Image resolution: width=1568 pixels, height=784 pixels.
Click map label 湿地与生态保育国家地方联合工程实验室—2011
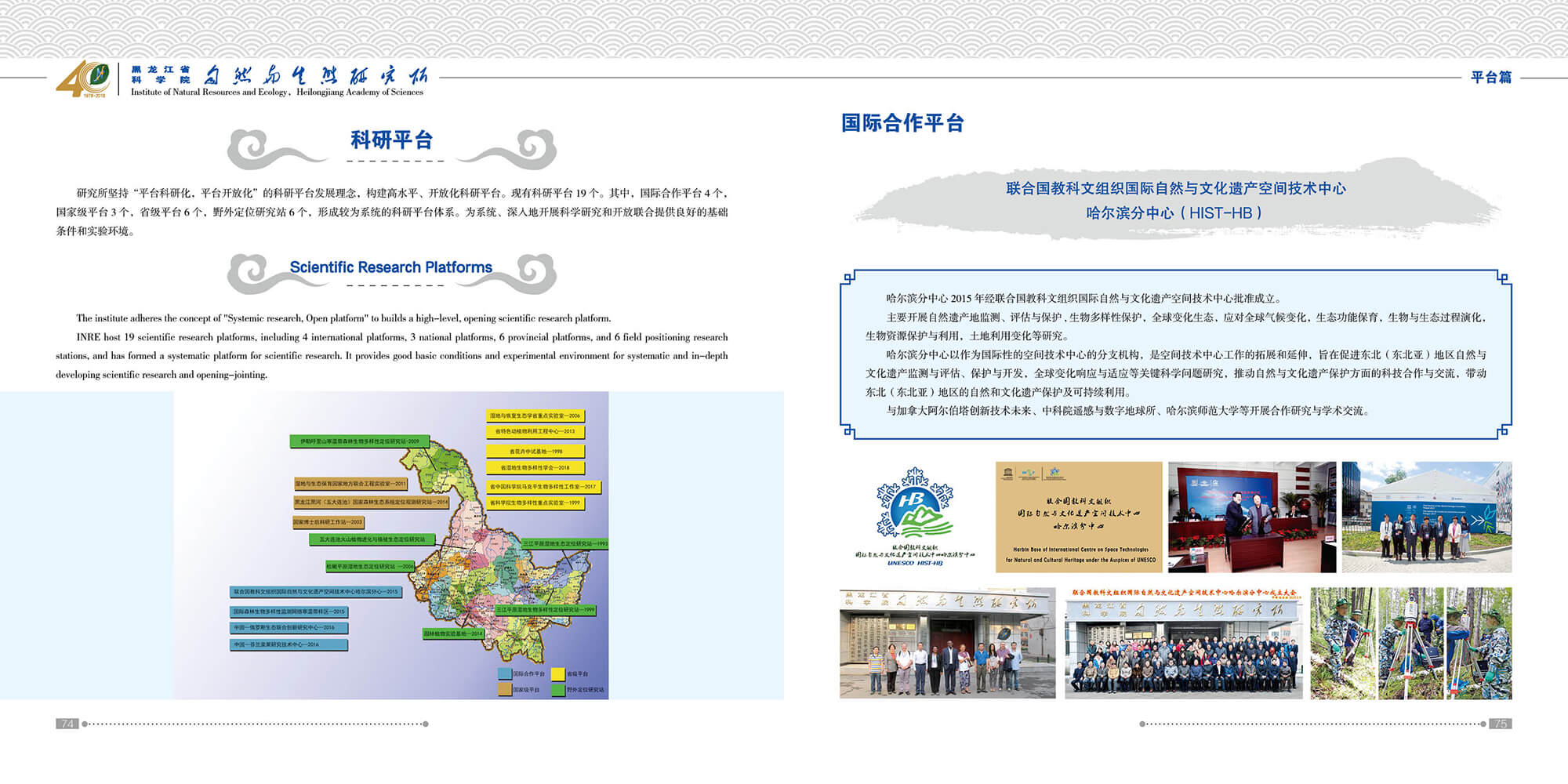pos(350,484)
